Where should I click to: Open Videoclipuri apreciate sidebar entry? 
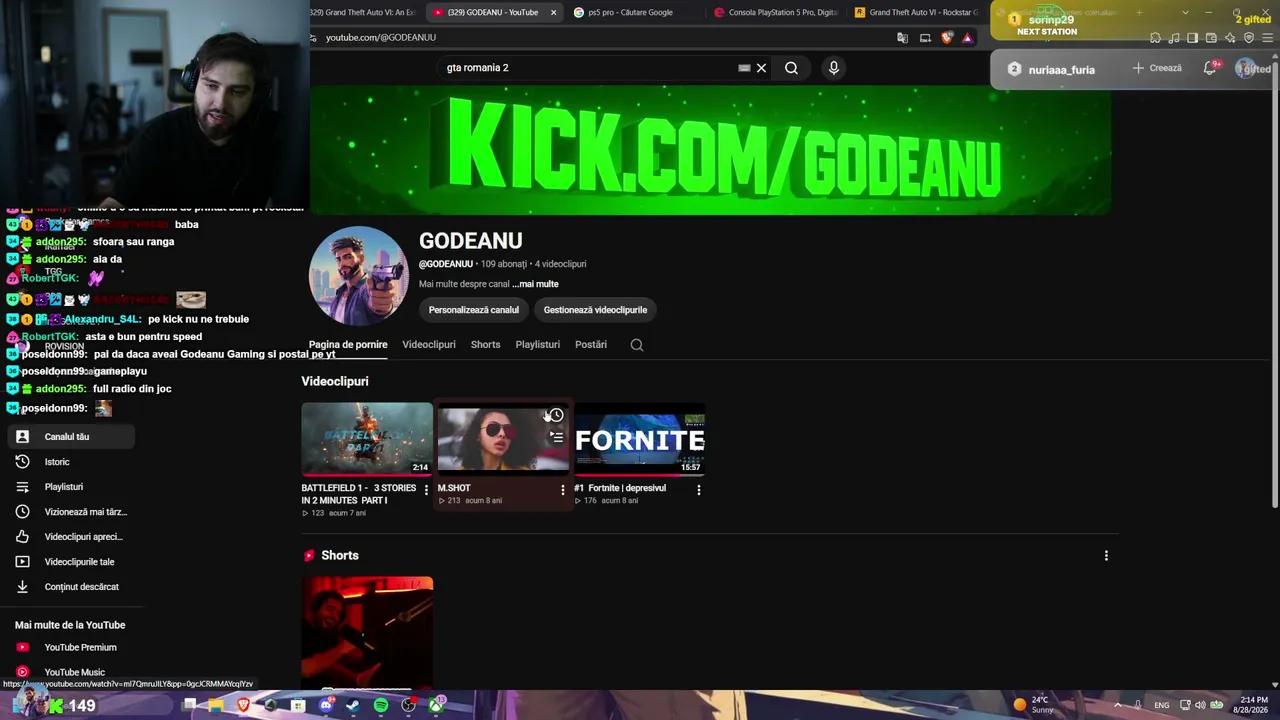tap(70, 537)
